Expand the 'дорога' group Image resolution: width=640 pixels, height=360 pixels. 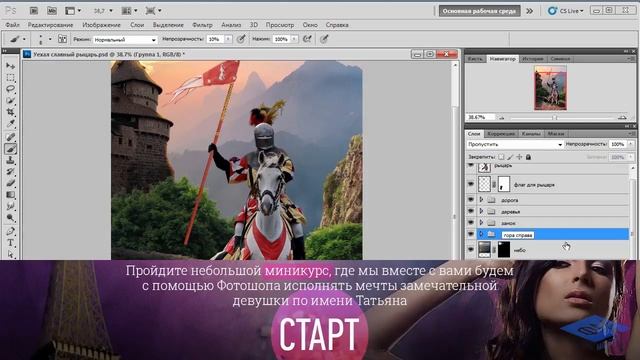(x=481, y=200)
